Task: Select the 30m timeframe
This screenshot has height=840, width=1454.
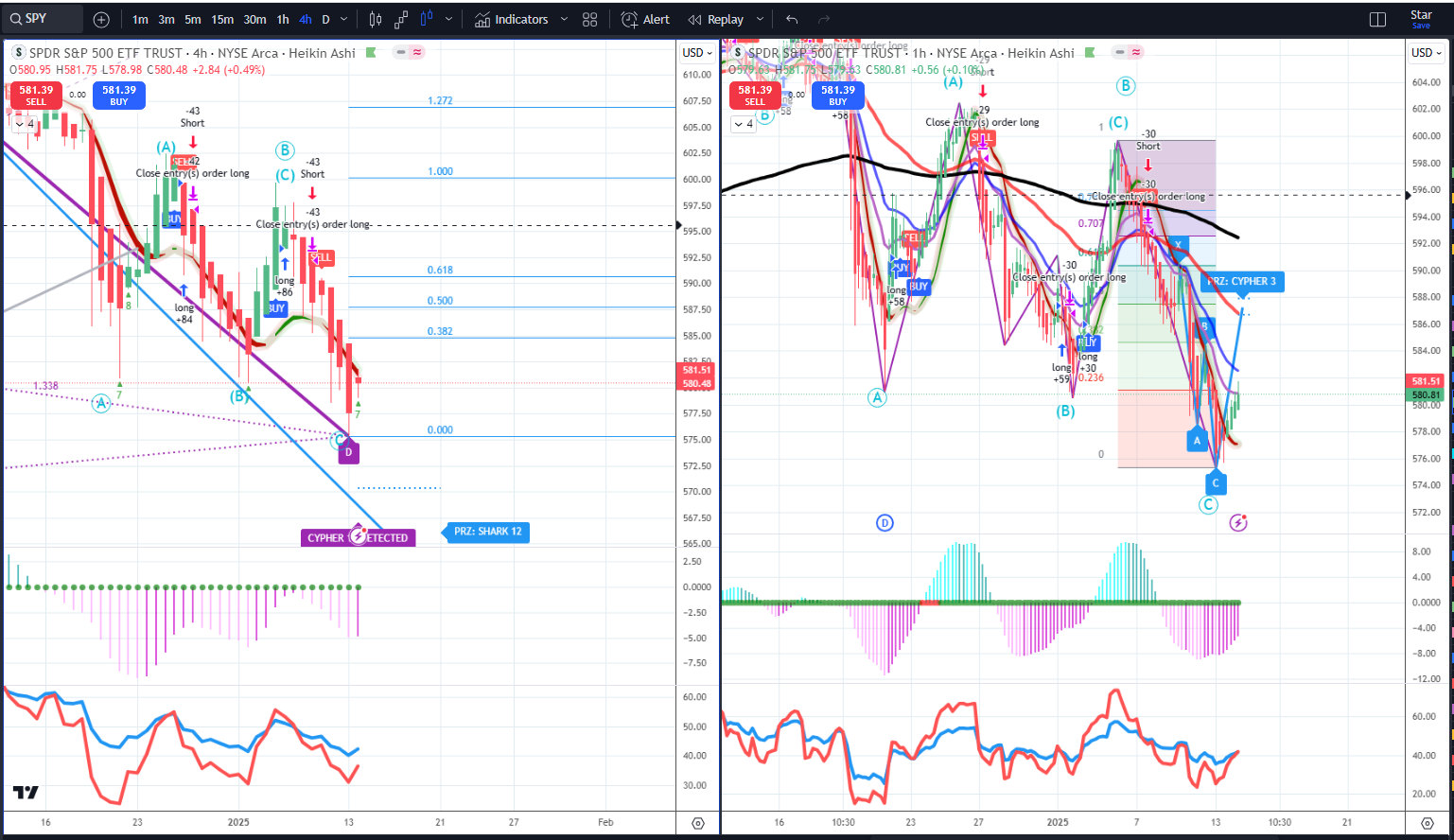Action: click(x=254, y=20)
